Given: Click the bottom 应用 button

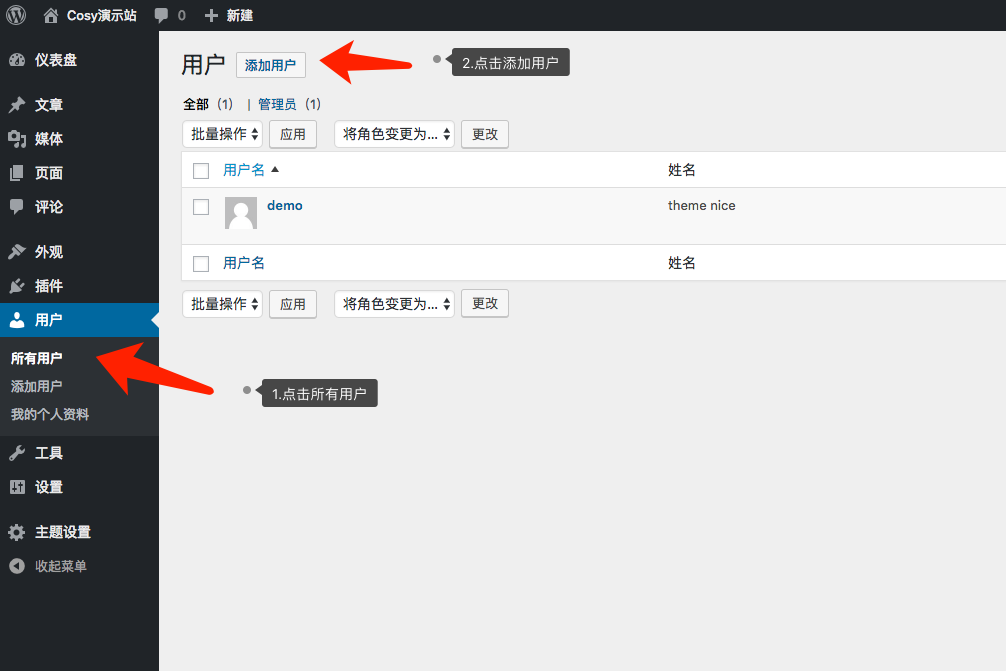Looking at the screenshot, I should point(293,303).
